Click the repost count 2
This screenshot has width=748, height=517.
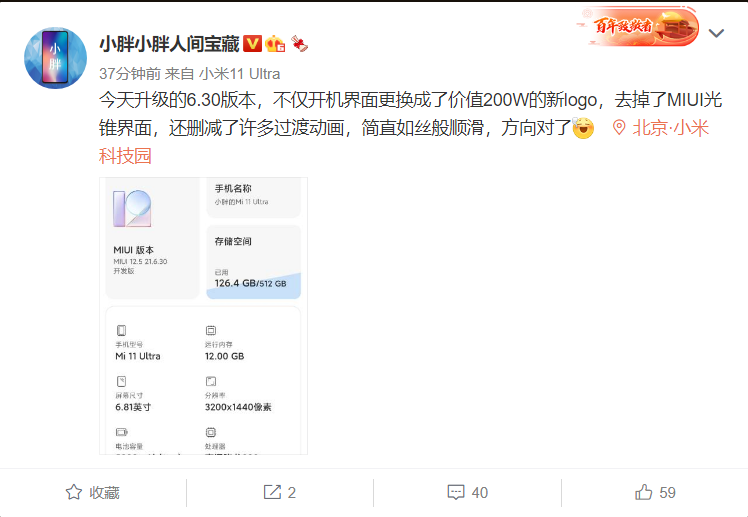pos(291,493)
